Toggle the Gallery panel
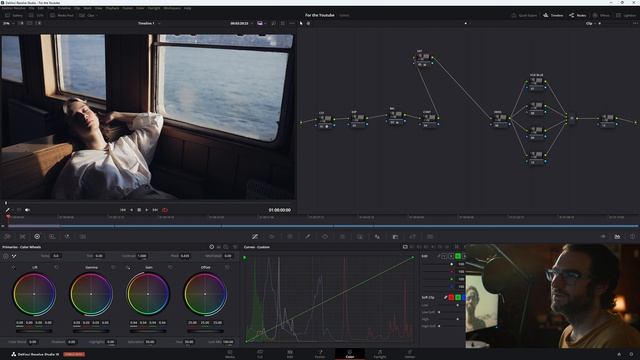640x360 pixels. click(14, 15)
